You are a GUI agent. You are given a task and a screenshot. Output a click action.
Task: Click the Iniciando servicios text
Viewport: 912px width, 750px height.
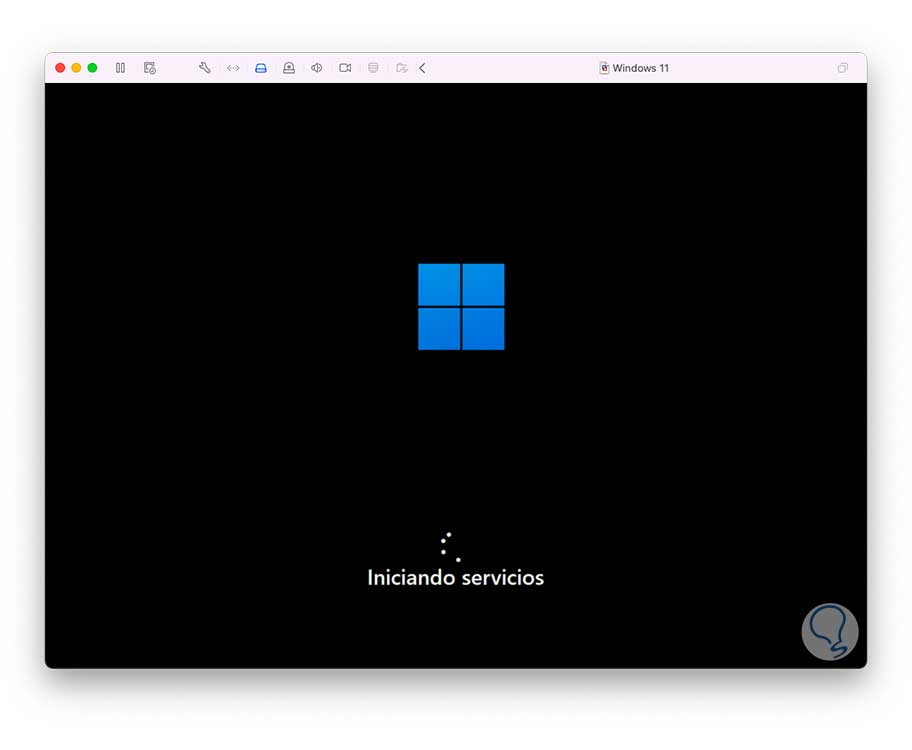coord(455,578)
